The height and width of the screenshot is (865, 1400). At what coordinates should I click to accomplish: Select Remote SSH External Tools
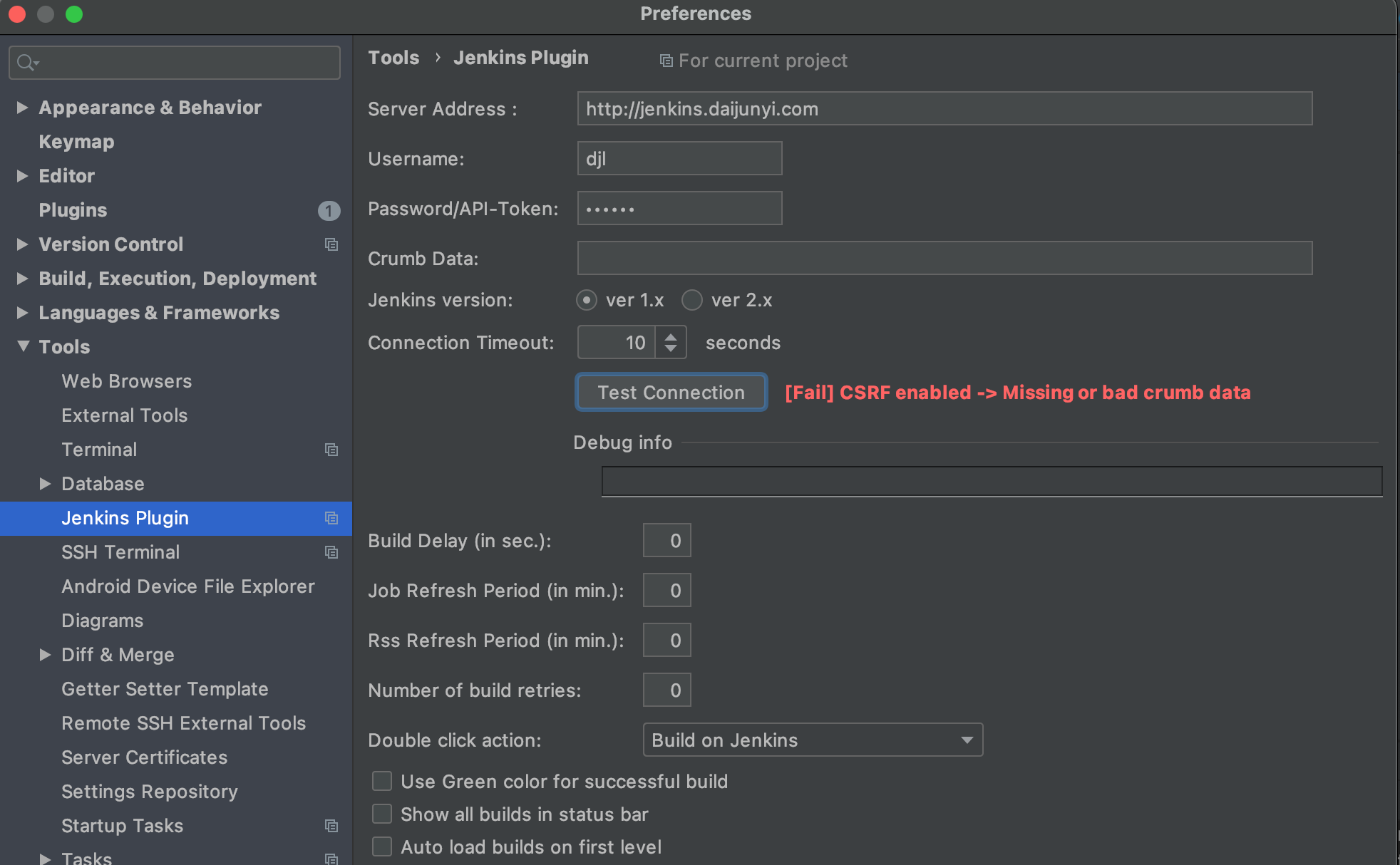click(x=183, y=723)
